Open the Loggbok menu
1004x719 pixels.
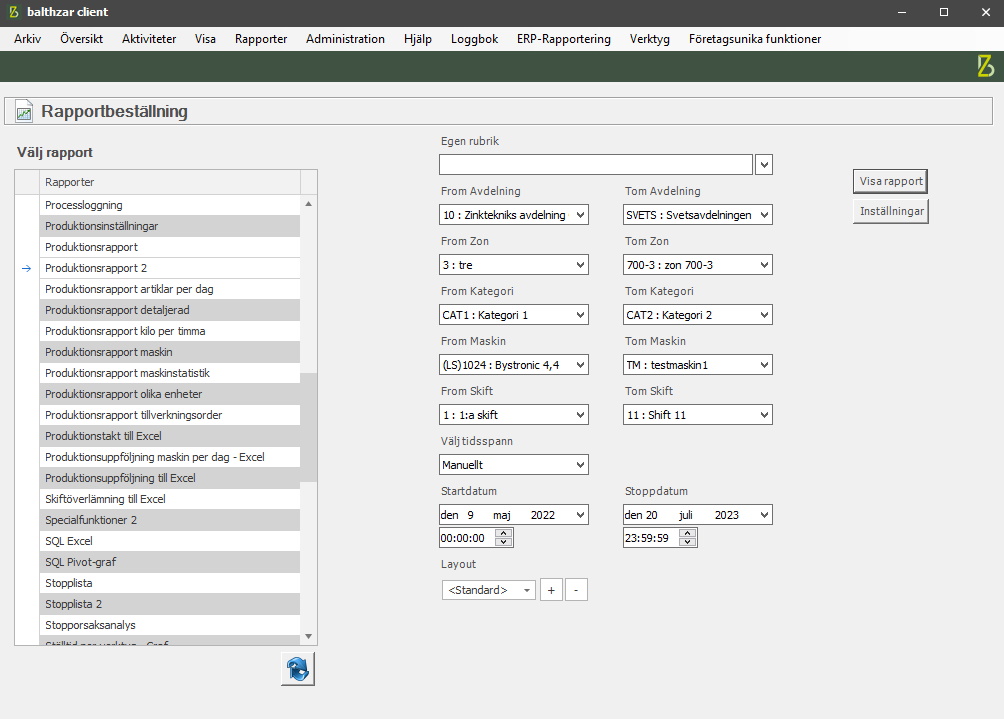[474, 38]
